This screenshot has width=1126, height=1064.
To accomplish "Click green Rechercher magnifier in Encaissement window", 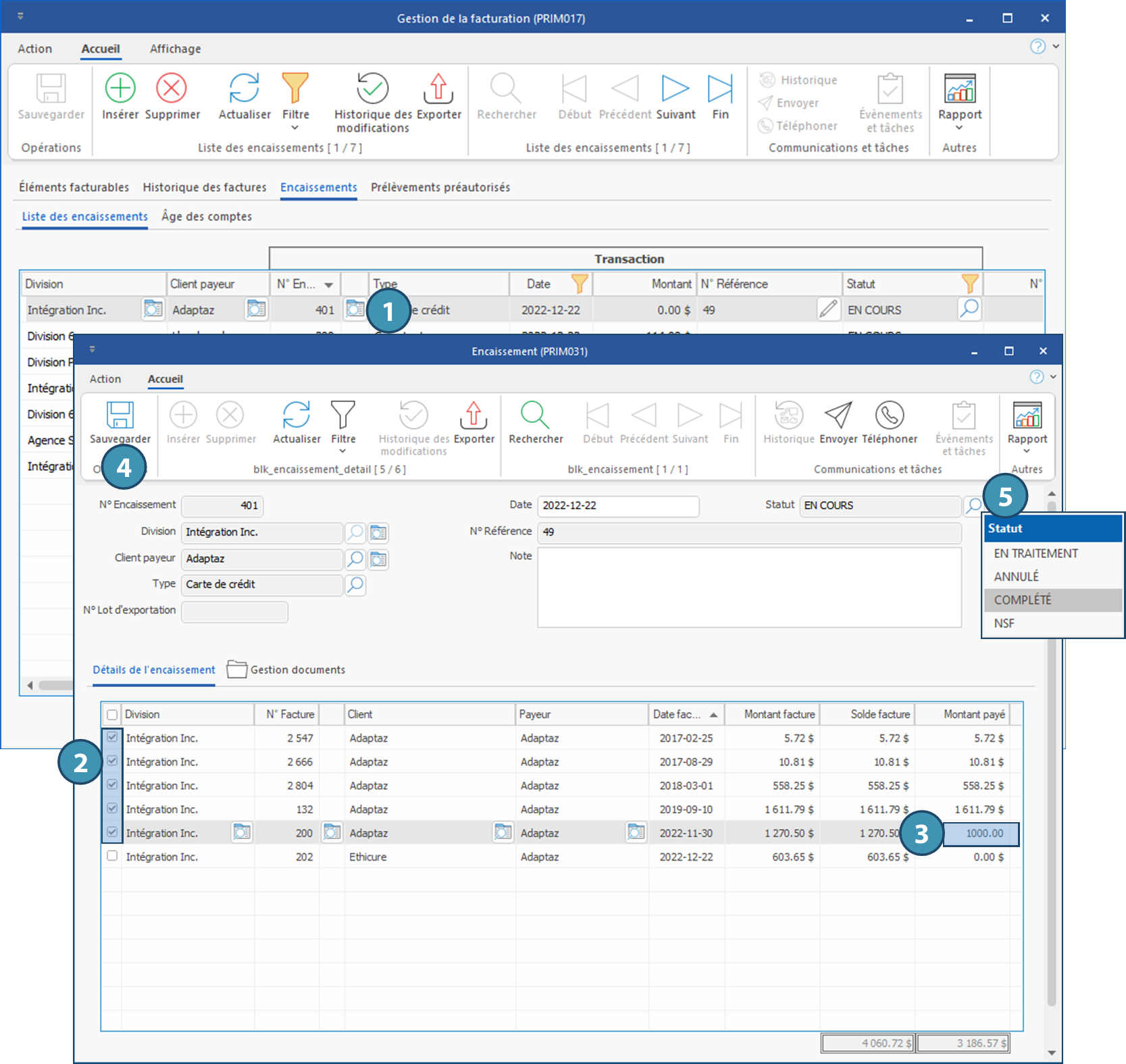I will tap(535, 415).
